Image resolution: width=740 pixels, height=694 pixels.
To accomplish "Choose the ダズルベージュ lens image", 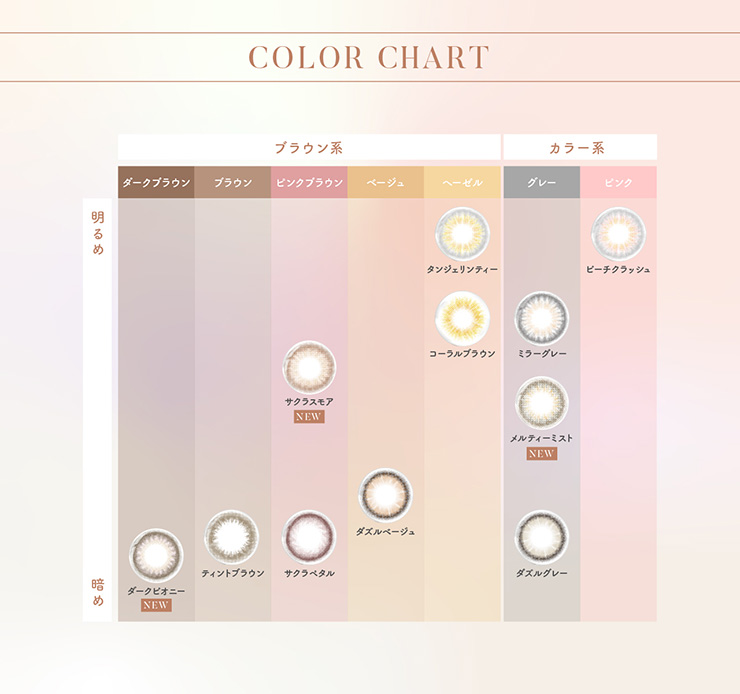I will tap(385, 495).
